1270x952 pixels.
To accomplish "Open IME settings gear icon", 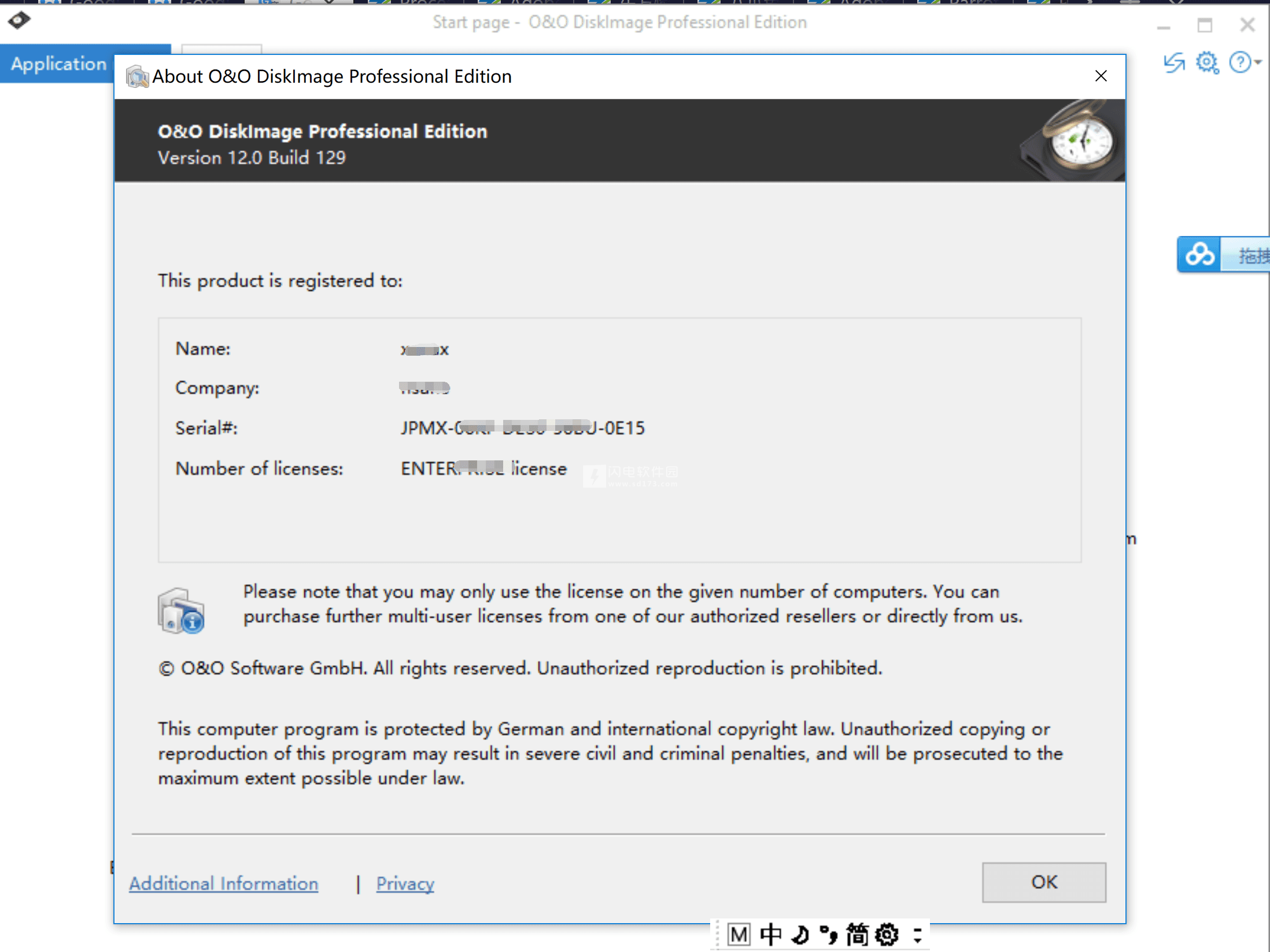I will (x=887, y=934).
